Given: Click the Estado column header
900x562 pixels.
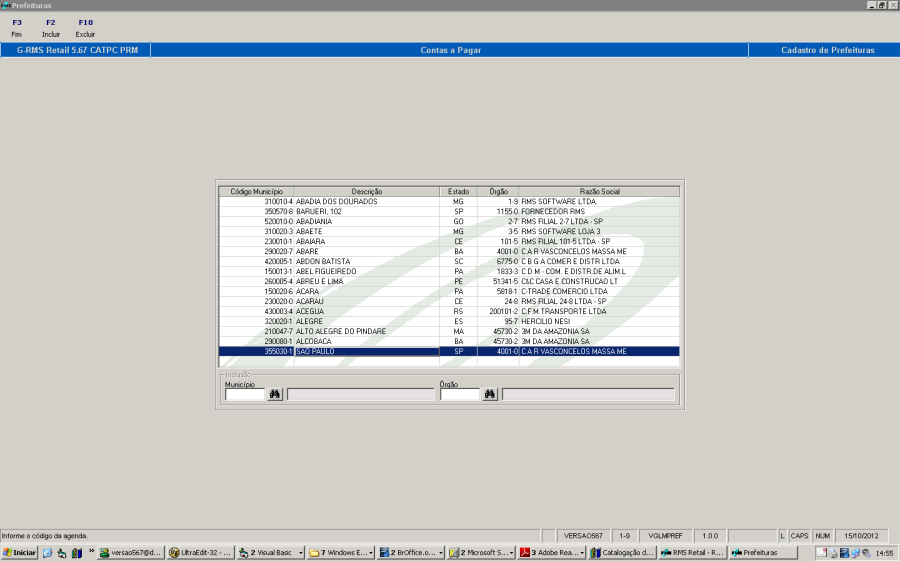Looking at the screenshot, I should pyautogui.click(x=459, y=192).
